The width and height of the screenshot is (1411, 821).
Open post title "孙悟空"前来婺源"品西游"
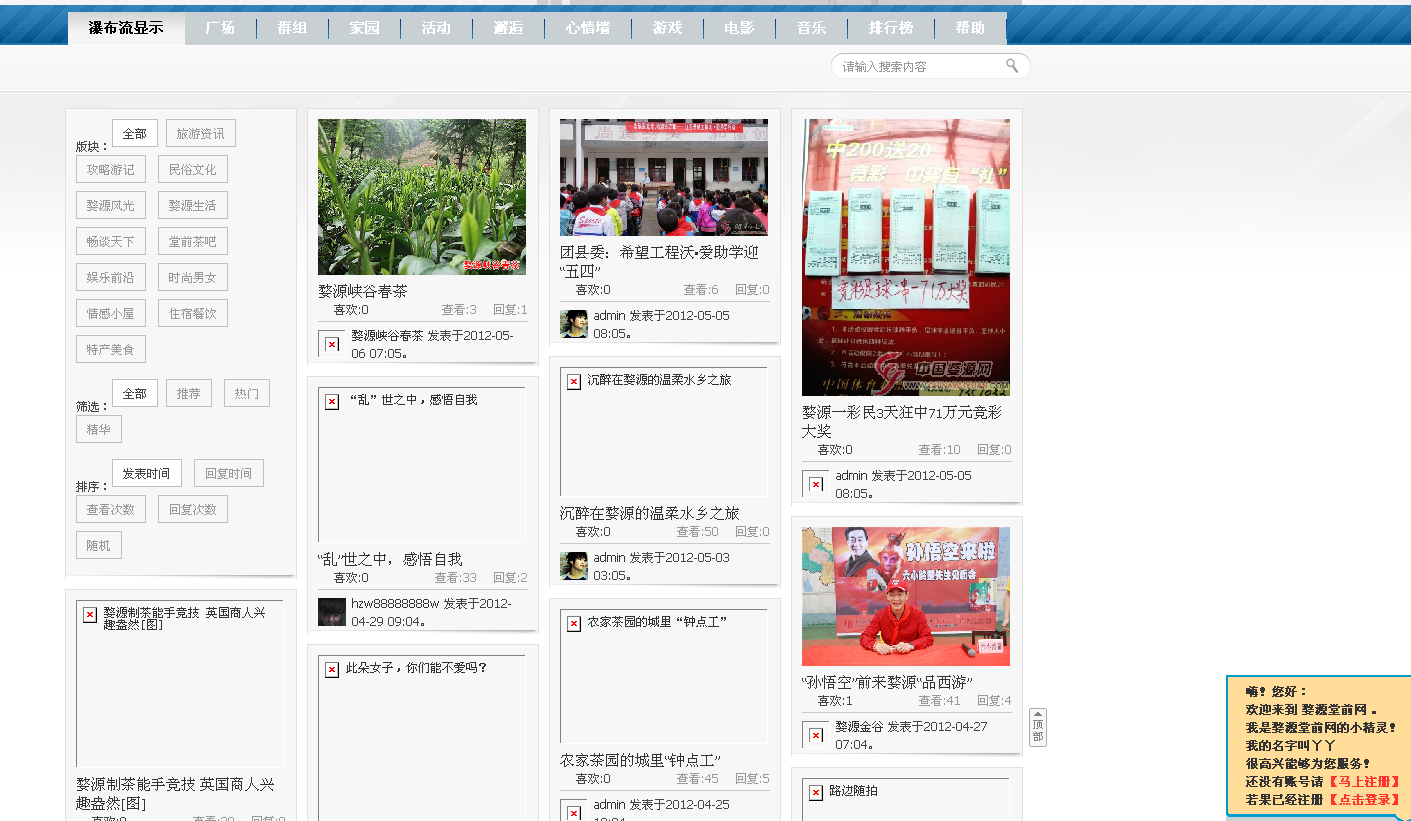coord(887,682)
